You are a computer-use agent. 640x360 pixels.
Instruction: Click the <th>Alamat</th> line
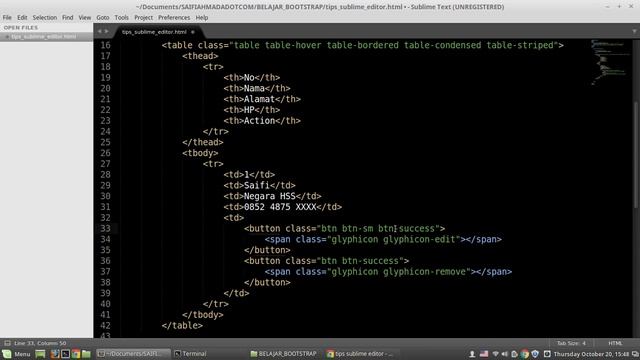tap(262, 99)
